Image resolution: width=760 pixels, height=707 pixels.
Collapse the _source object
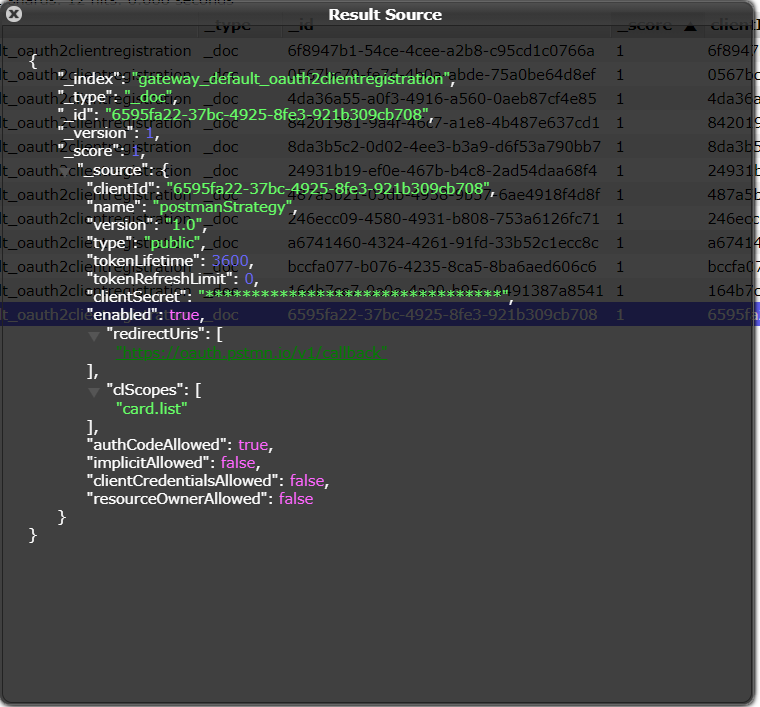tap(66, 171)
